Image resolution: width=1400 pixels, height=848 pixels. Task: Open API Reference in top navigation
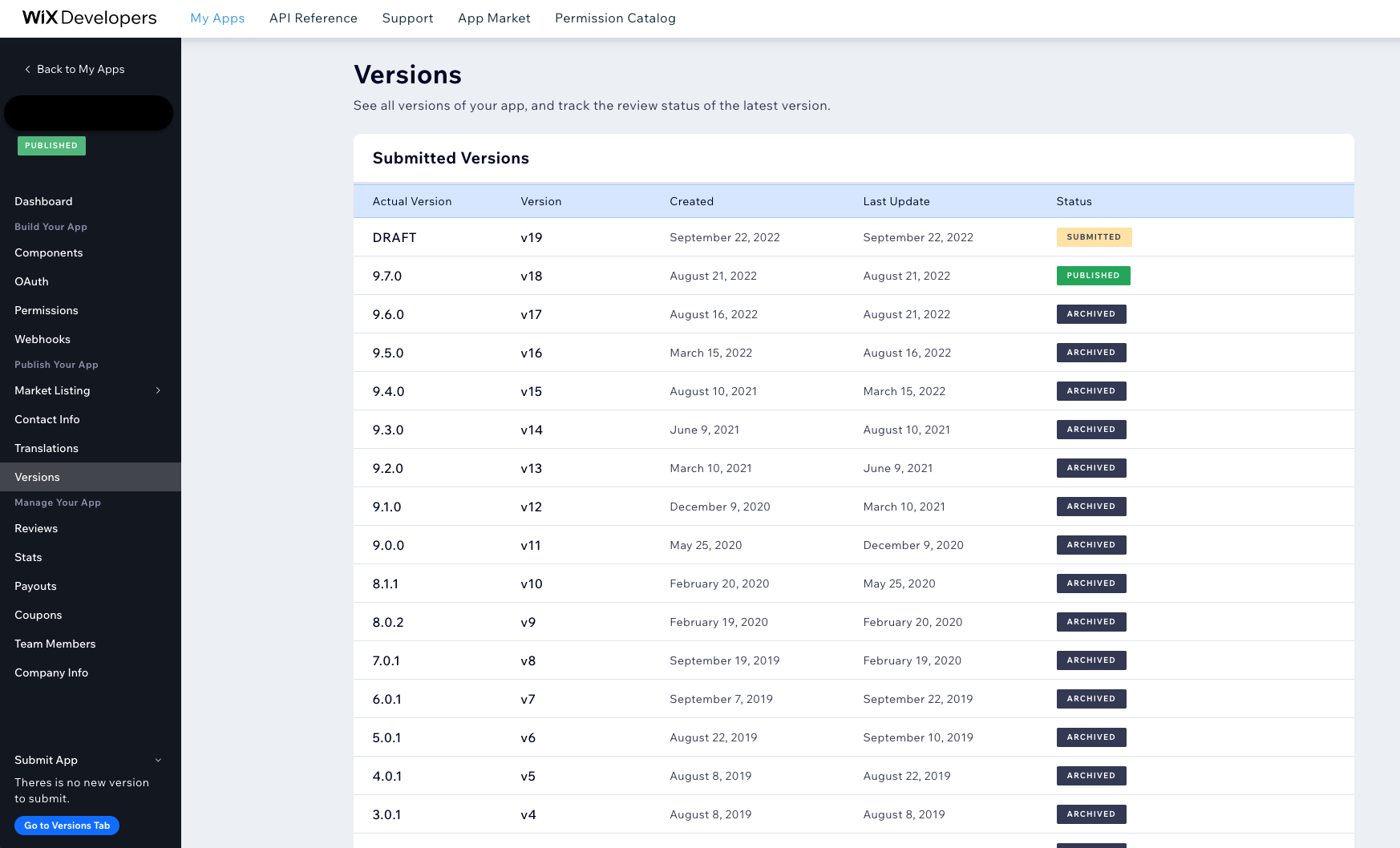pos(314,18)
